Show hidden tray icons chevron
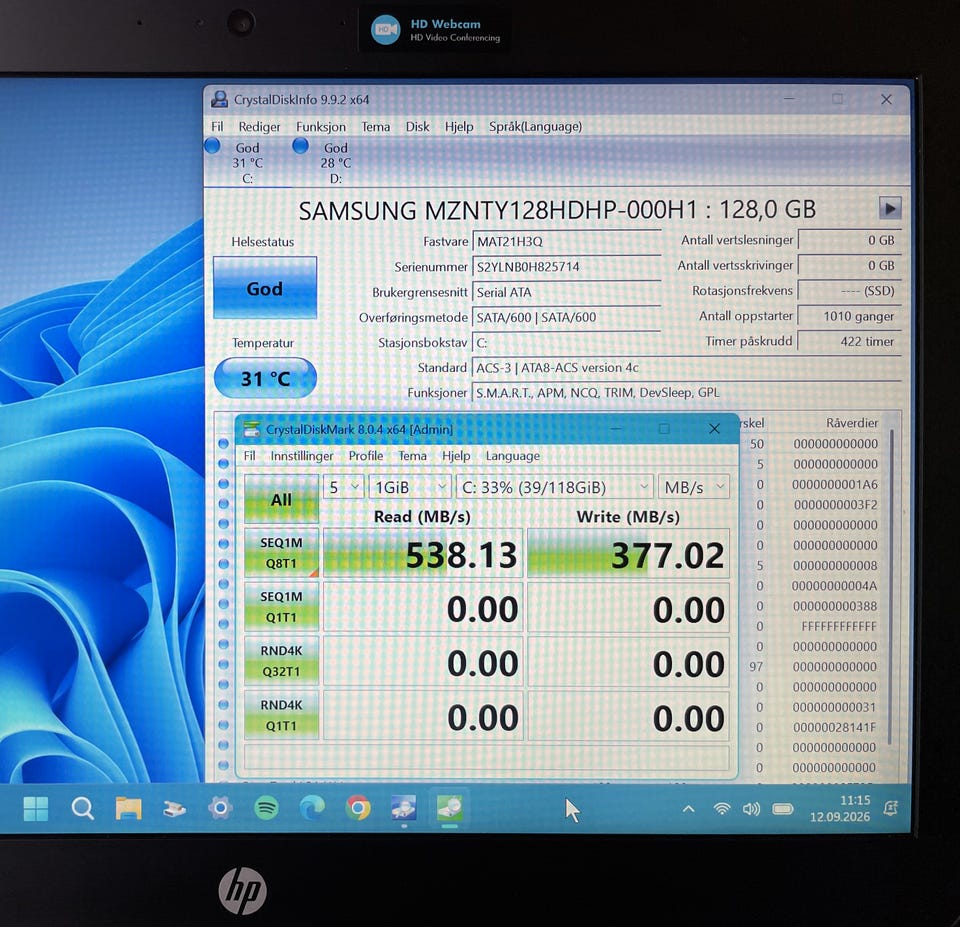 688,809
